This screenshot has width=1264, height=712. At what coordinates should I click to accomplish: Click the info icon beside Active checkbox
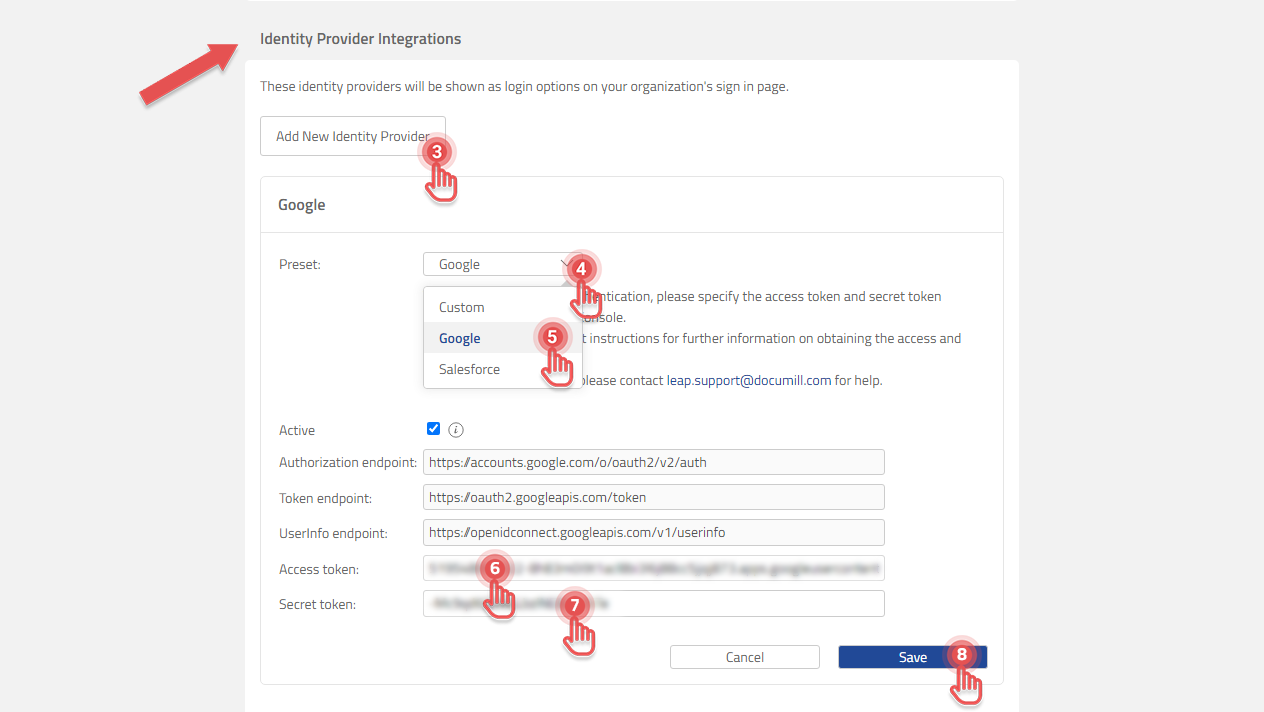click(x=456, y=429)
